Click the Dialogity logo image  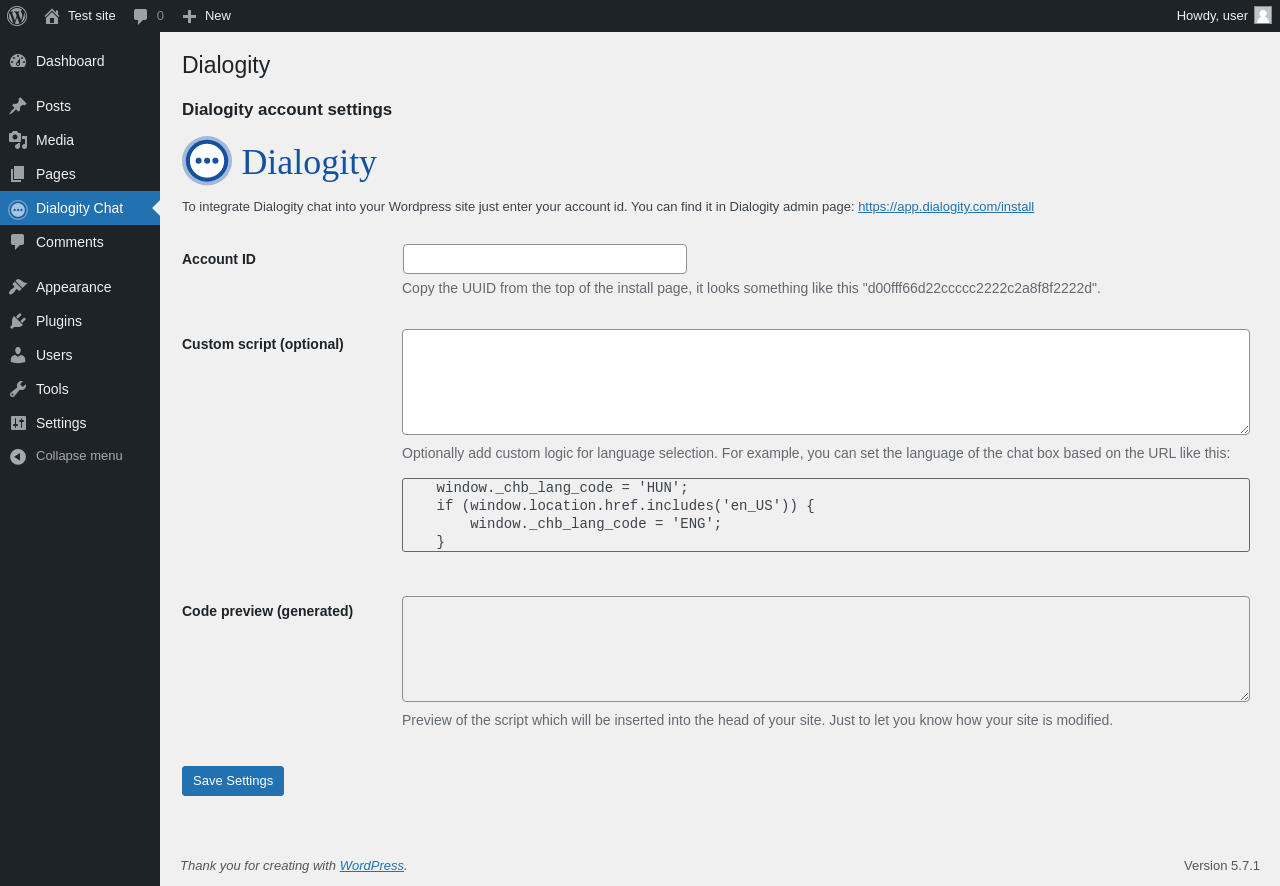click(x=280, y=161)
